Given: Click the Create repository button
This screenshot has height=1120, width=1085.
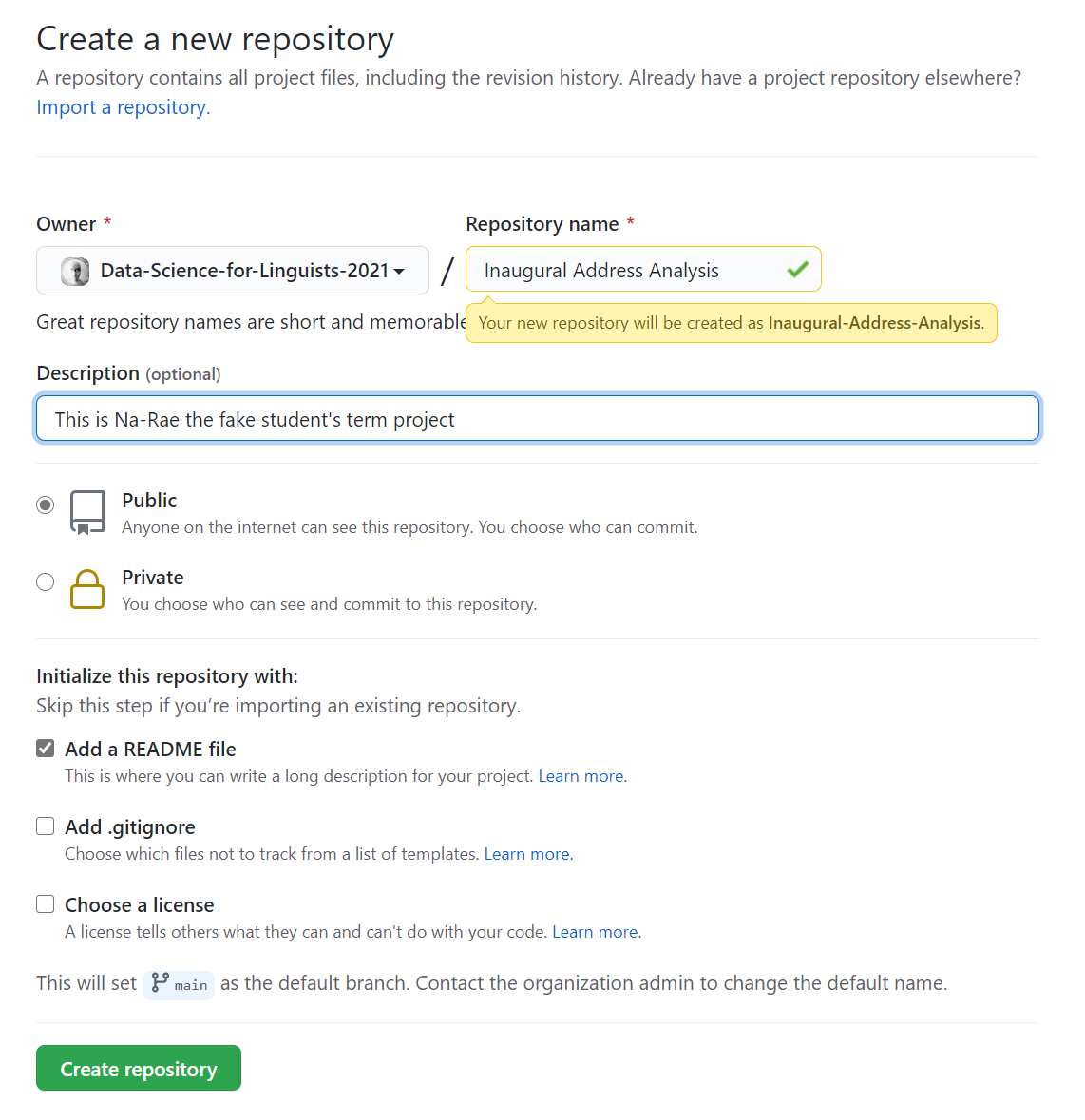Looking at the screenshot, I should [139, 1069].
